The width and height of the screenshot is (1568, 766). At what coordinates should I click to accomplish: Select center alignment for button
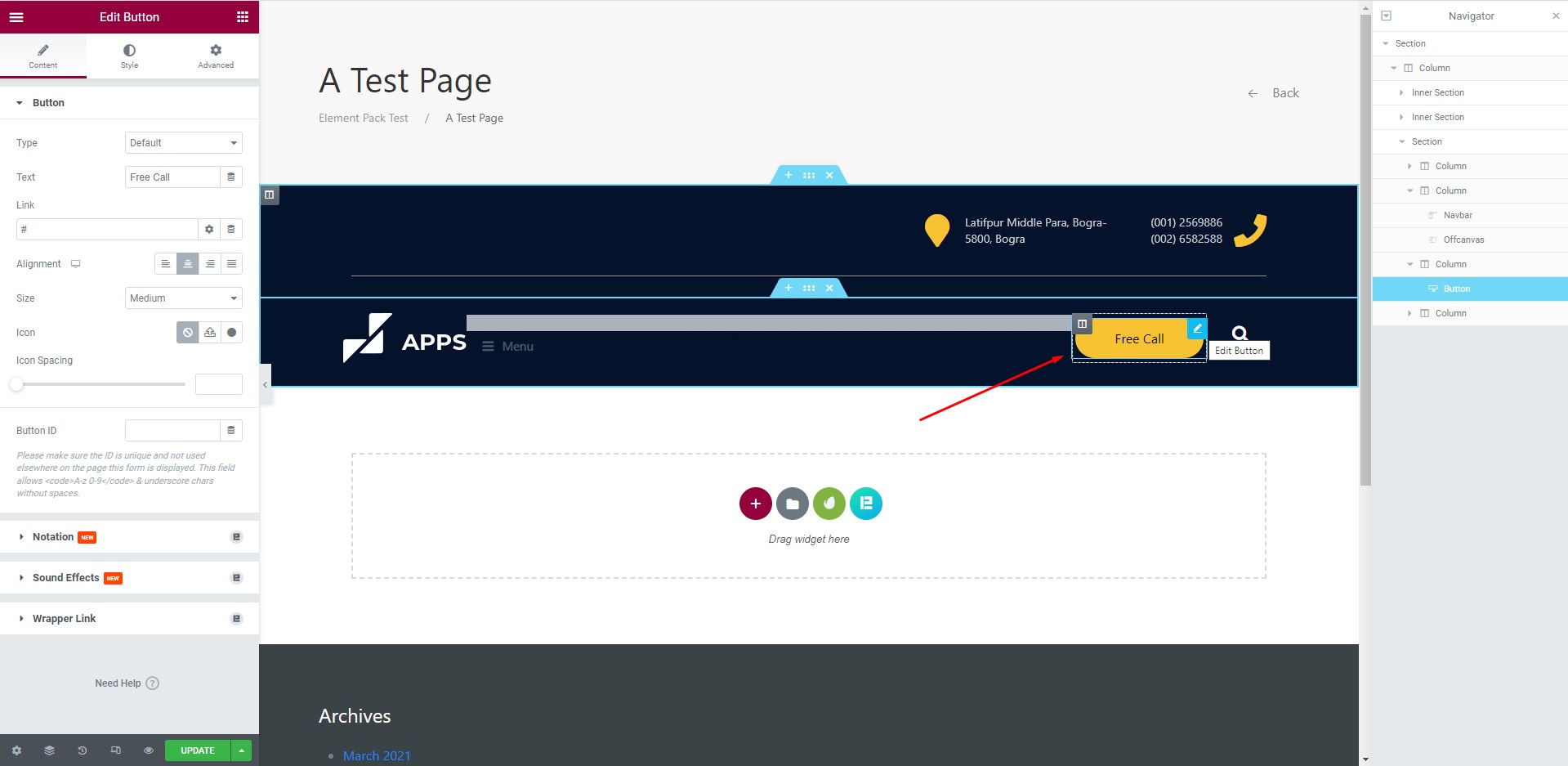(188, 264)
